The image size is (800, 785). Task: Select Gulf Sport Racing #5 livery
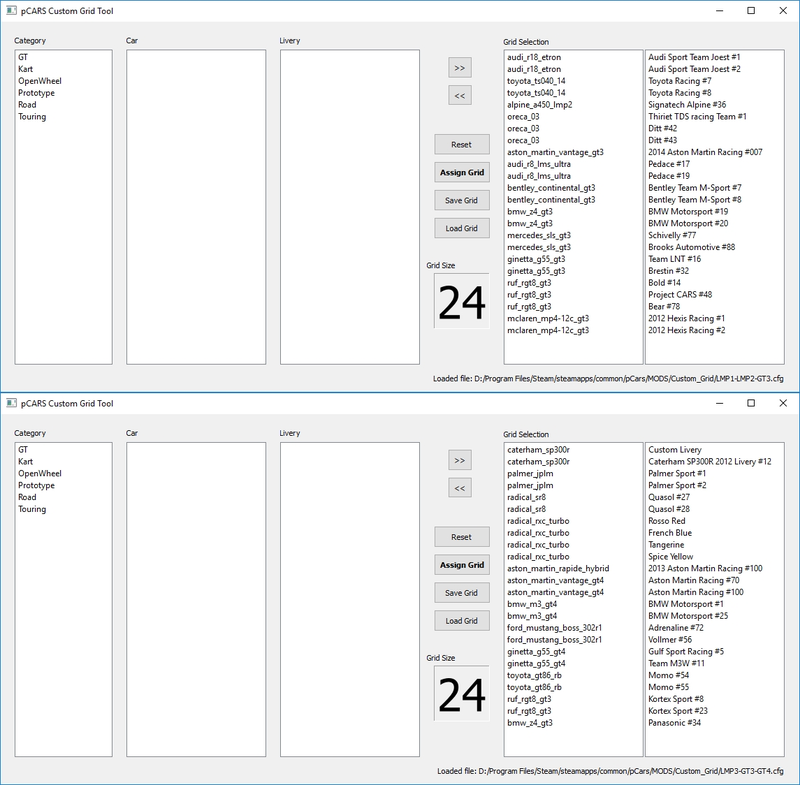(686, 651)
